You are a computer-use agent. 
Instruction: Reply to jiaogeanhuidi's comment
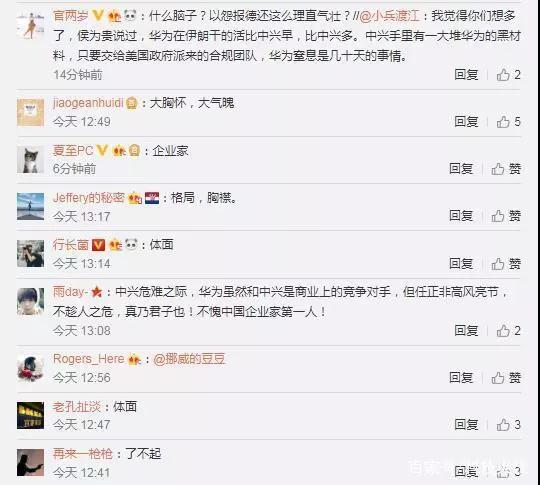click(466, 122)
